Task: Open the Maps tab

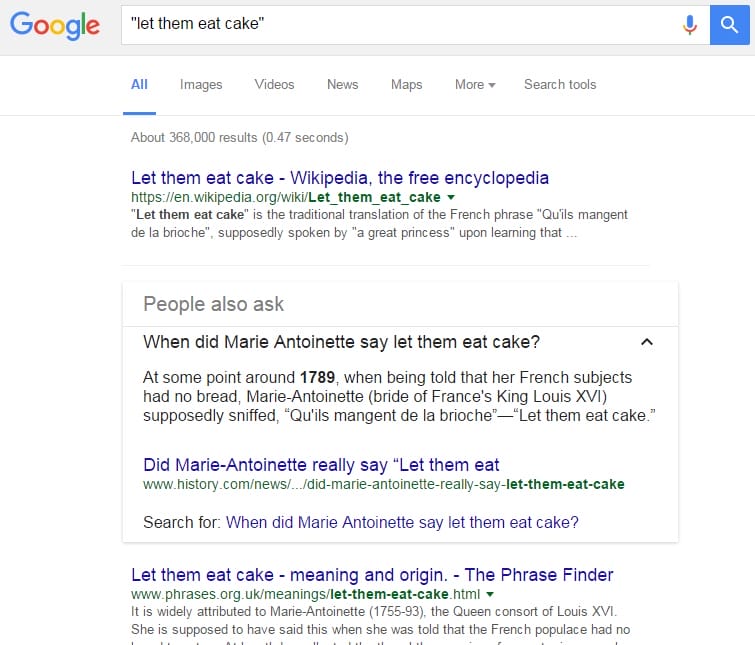Action: click(406, 85)
